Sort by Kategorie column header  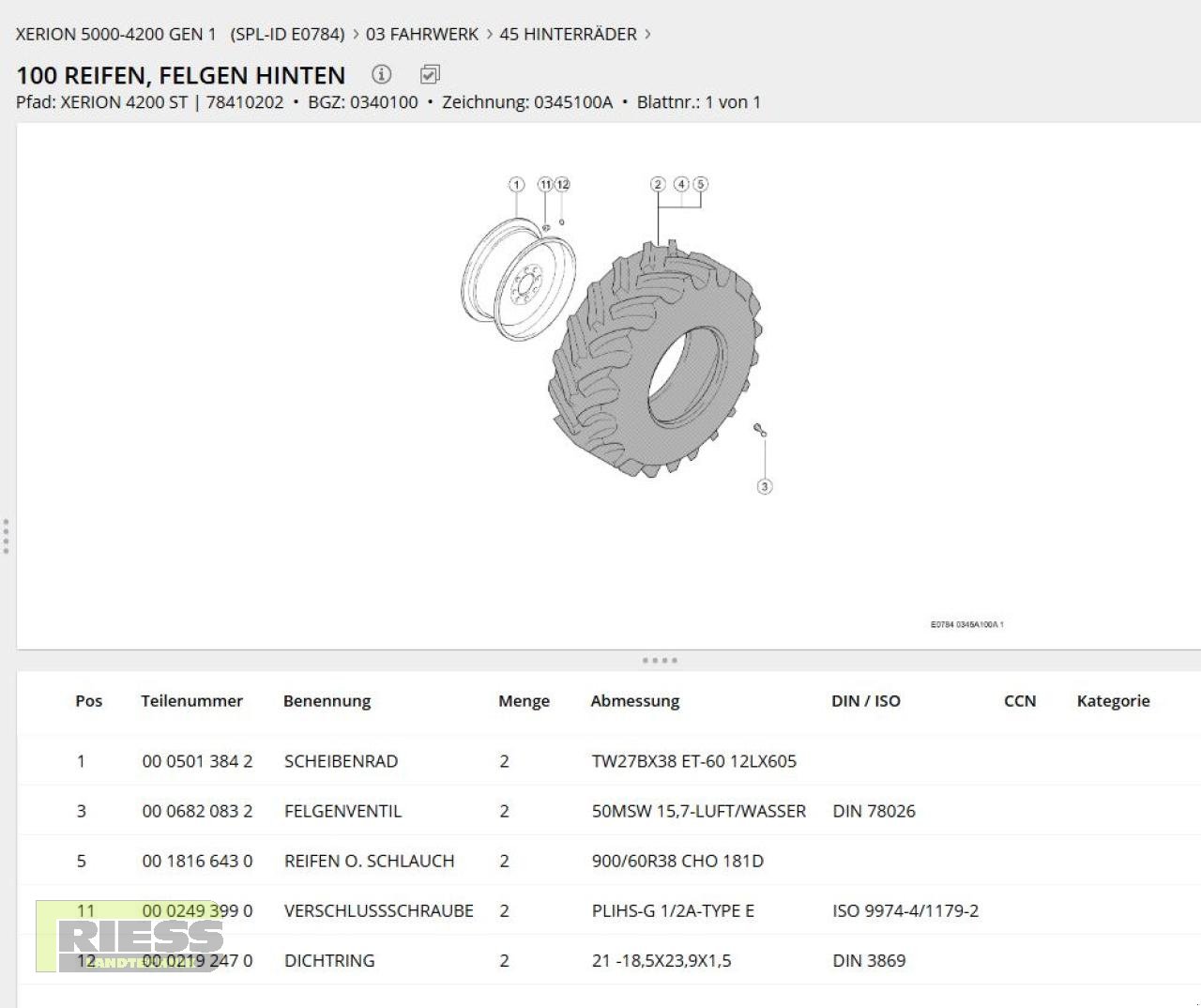click(1113, 701)
